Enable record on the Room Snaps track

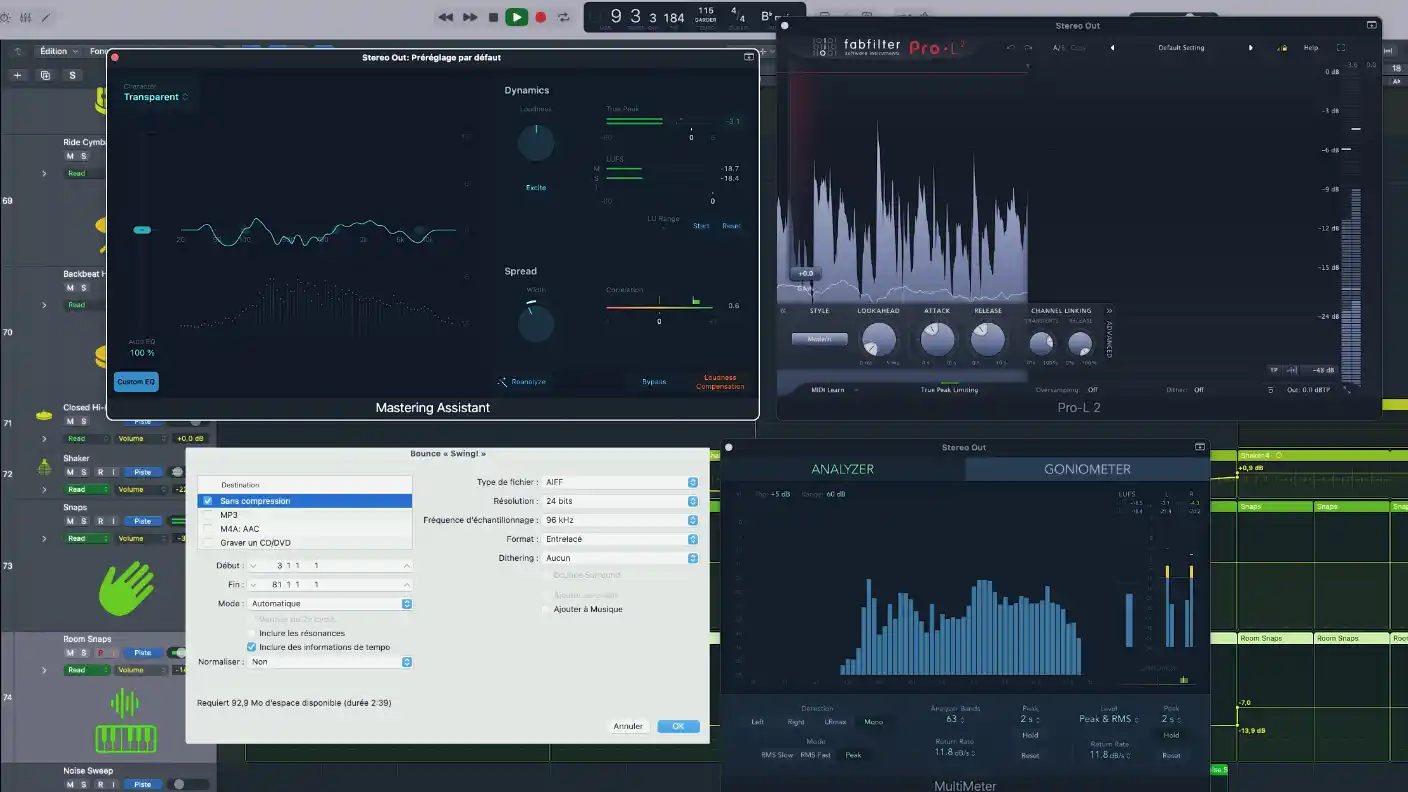click(100, 653)
